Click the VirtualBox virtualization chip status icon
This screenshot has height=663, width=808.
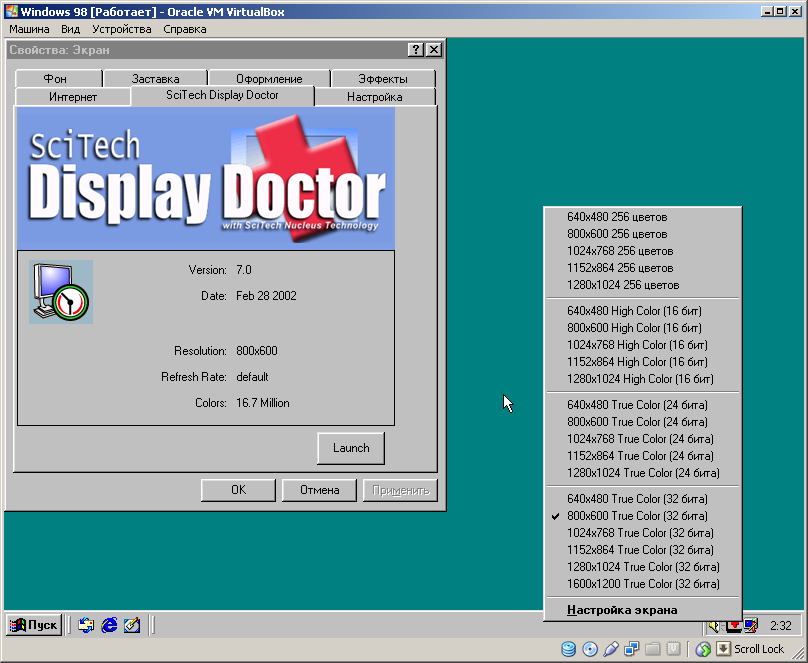pos(674,649)
